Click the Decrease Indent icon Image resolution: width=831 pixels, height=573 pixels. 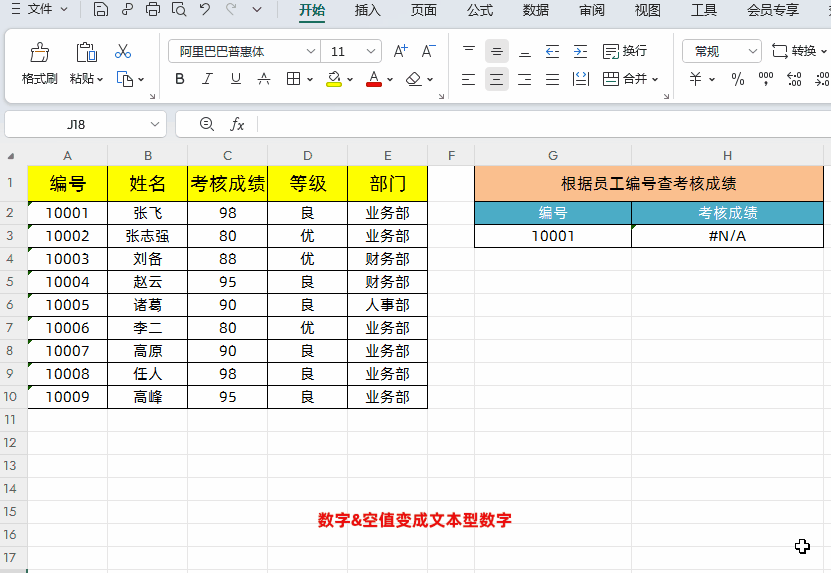[552, 51]
